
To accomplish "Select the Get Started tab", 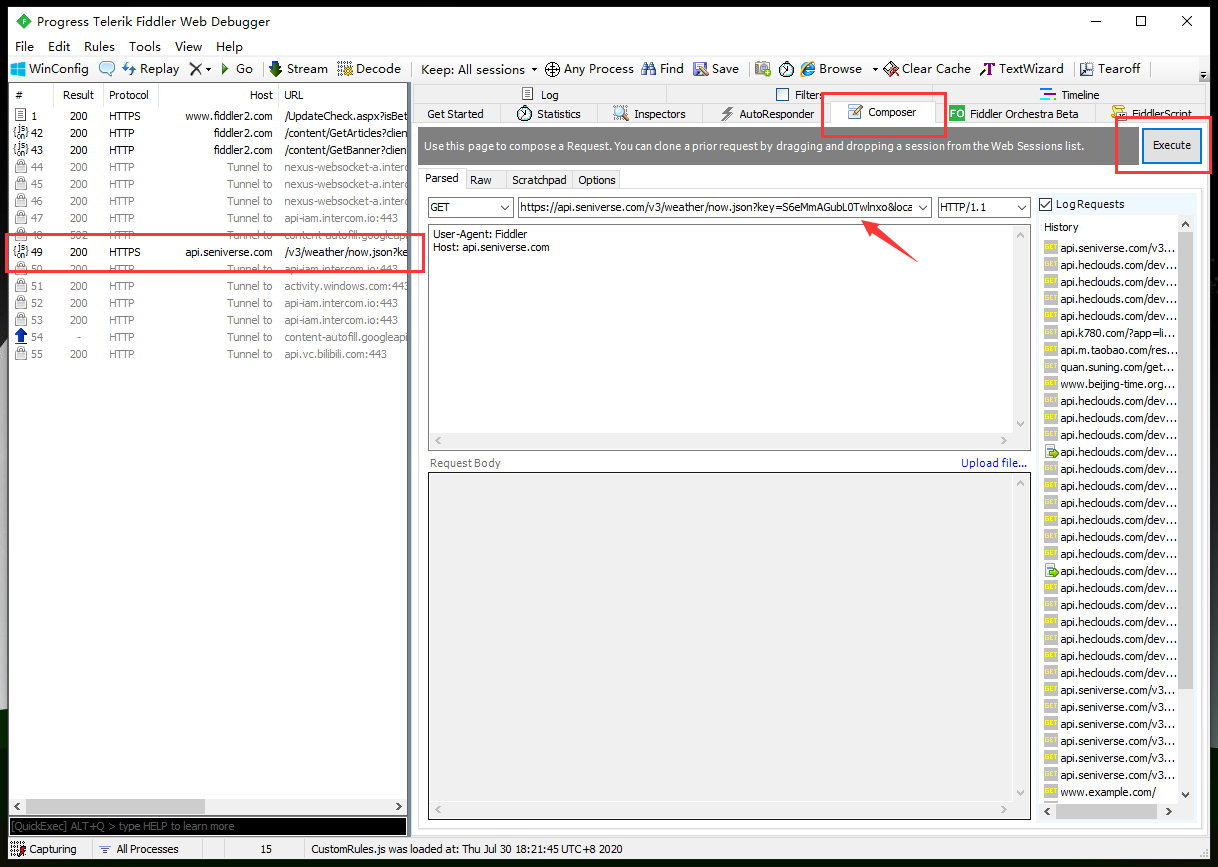I will point(455,114).
